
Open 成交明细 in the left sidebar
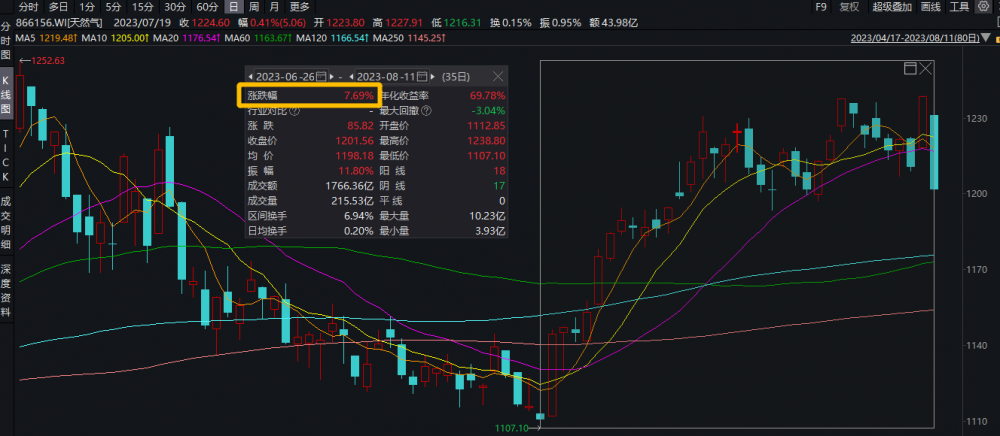(x=6, y=222)
